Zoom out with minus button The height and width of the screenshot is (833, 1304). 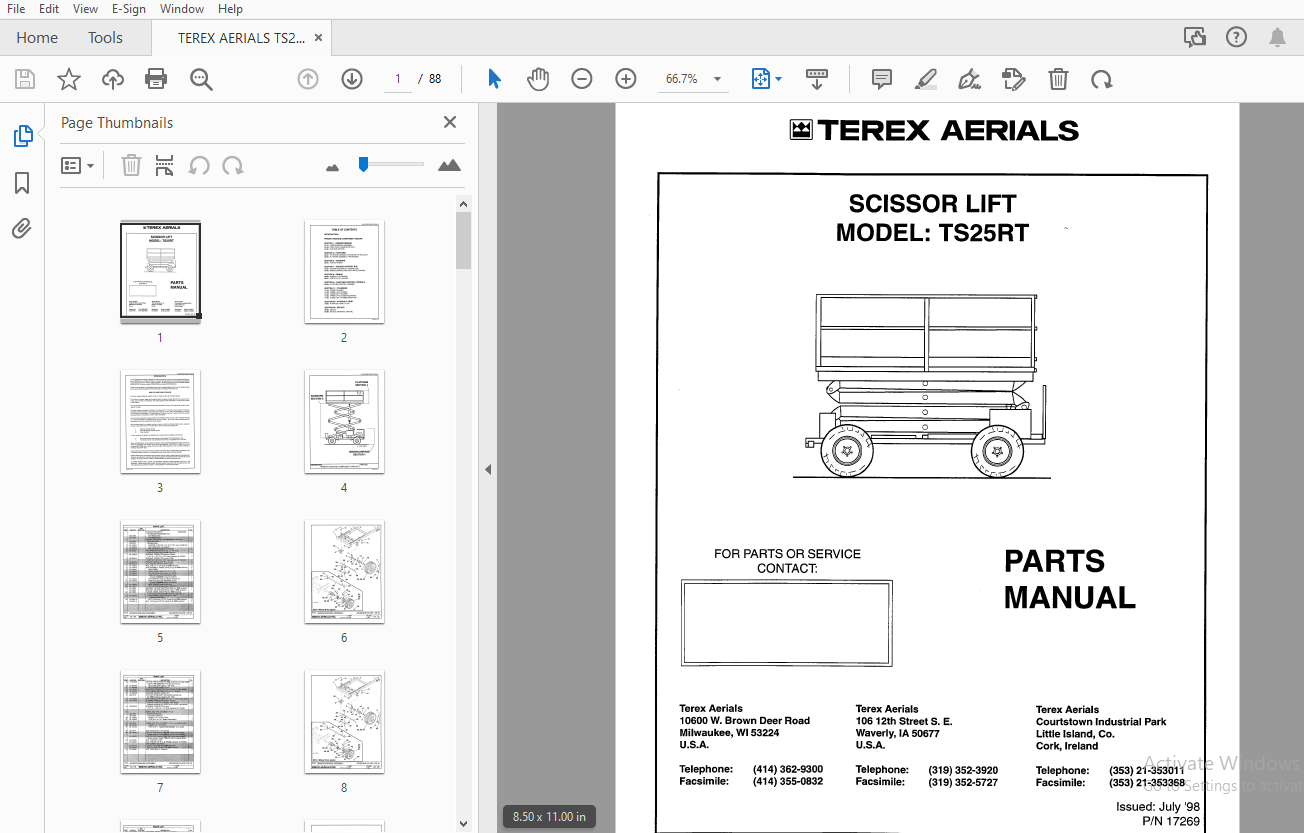click(582, 79)
